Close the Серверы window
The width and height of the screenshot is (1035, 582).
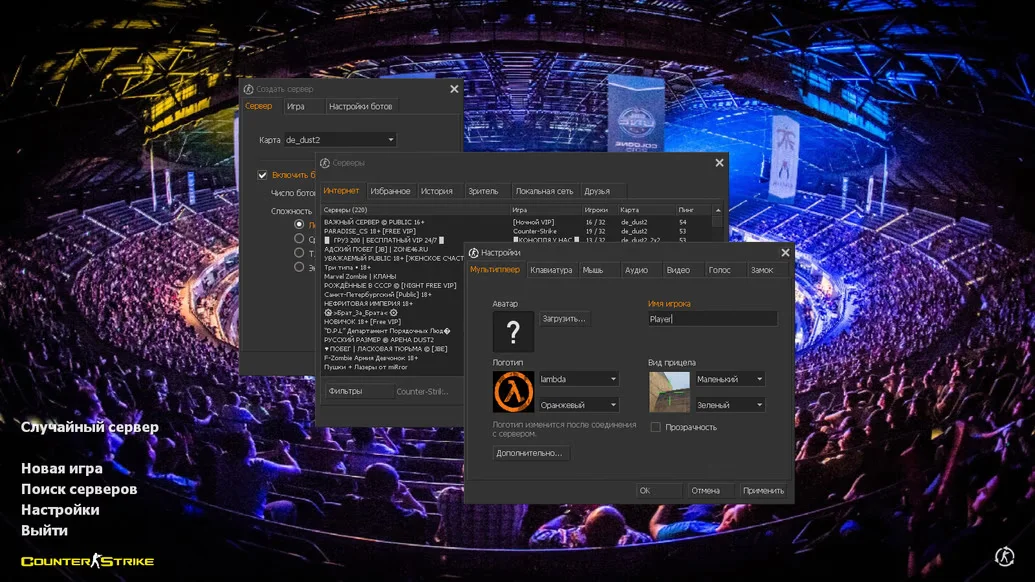click(x=719, y=163)
